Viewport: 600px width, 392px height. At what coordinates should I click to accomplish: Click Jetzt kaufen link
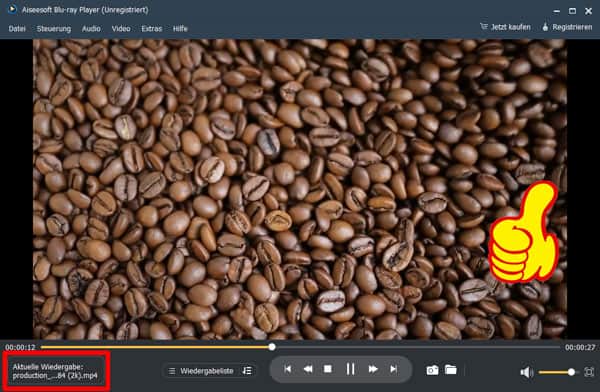[x=510, y=27]
